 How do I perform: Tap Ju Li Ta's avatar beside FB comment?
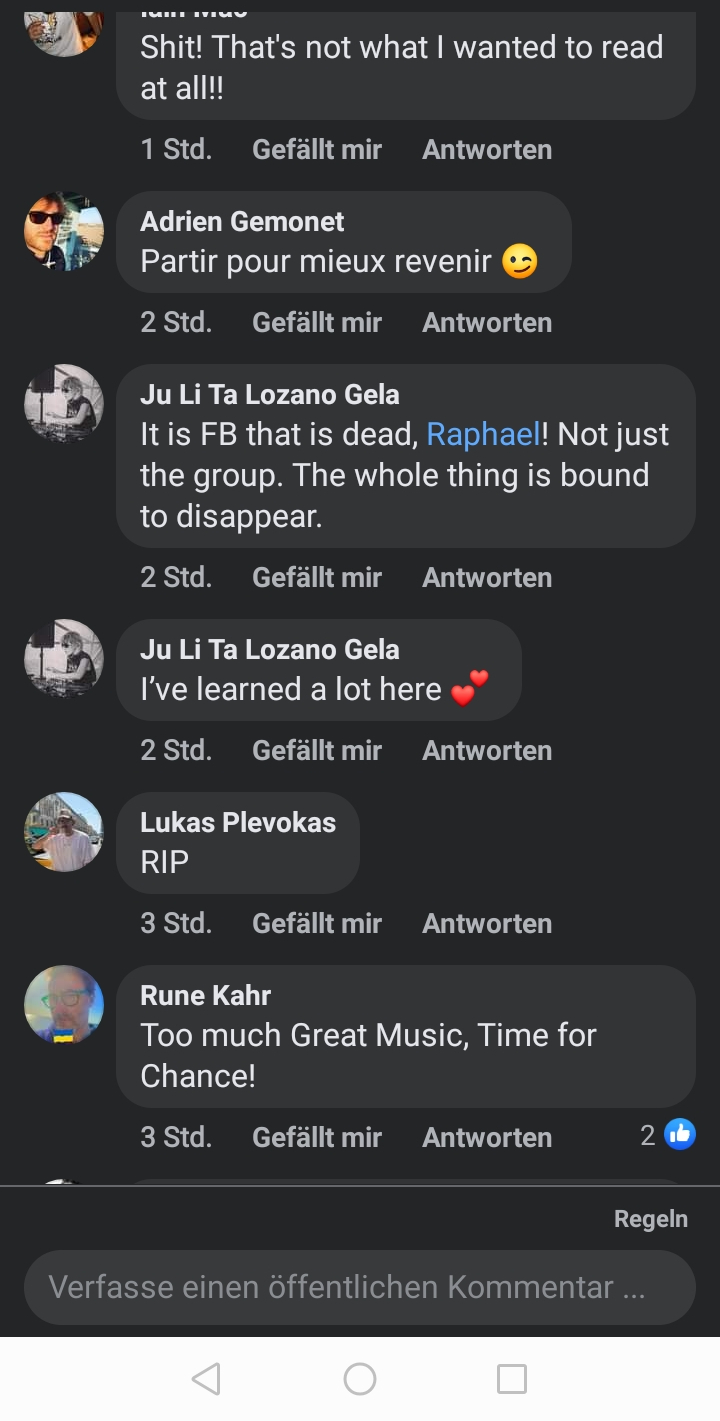[x=64, y=404]
